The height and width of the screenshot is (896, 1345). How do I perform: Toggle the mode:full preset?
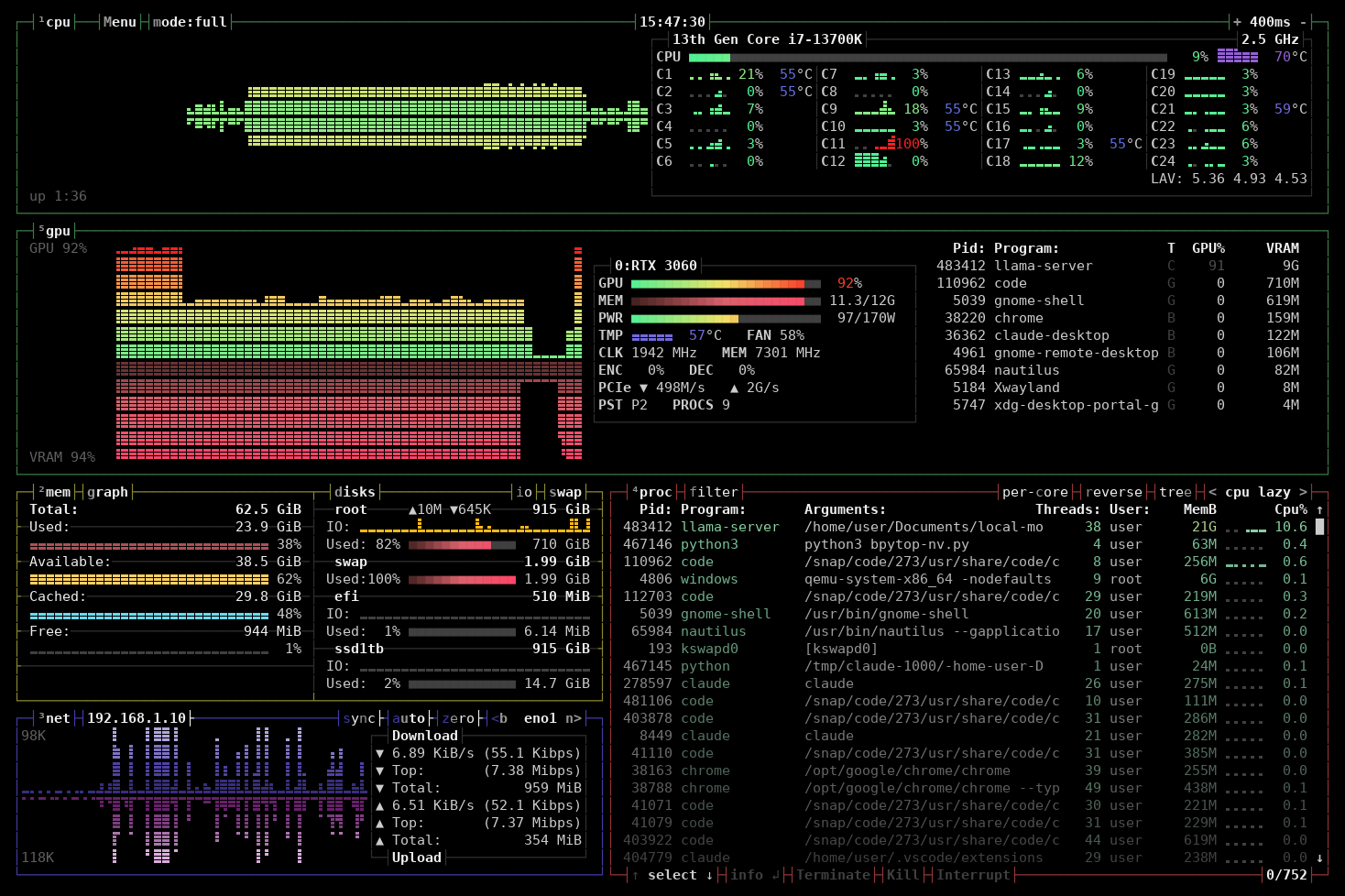(190, 22)
